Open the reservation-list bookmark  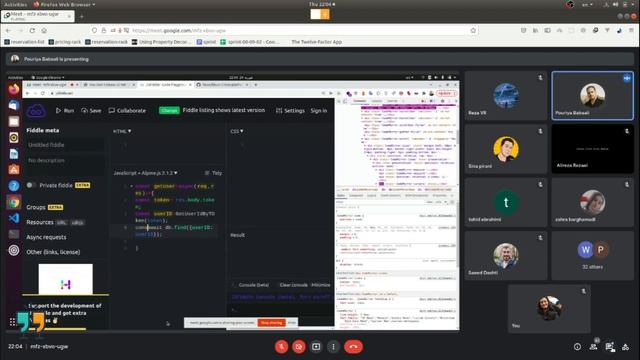[24, 42]
